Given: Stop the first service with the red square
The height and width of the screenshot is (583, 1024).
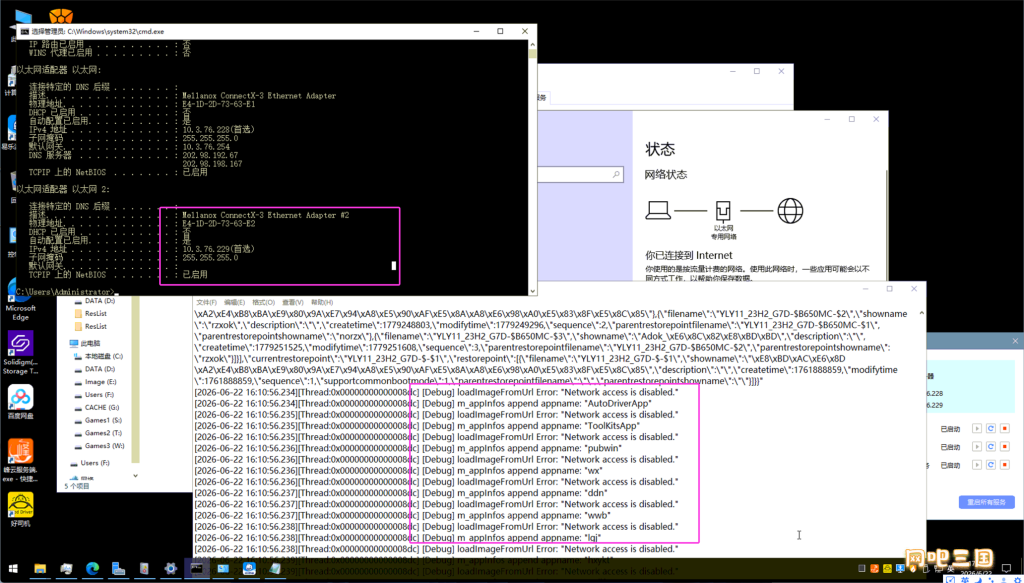Looking at the screenshot, I should point(1005,428).
